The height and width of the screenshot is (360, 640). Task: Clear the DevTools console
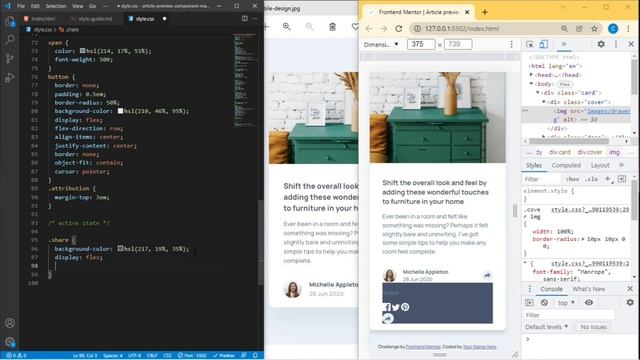544,303
